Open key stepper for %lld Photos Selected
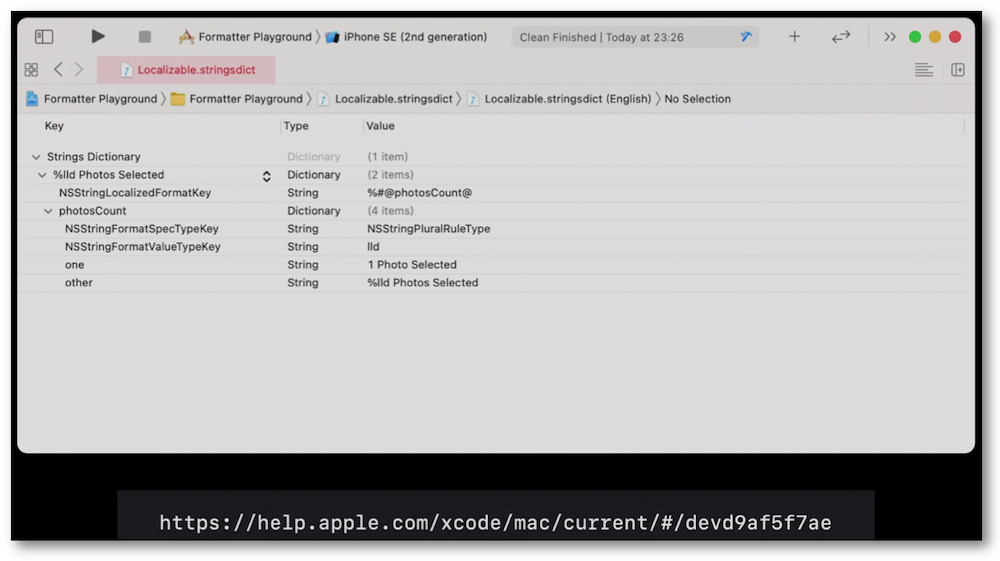The image size is (1000, 561). click(267, 176)
